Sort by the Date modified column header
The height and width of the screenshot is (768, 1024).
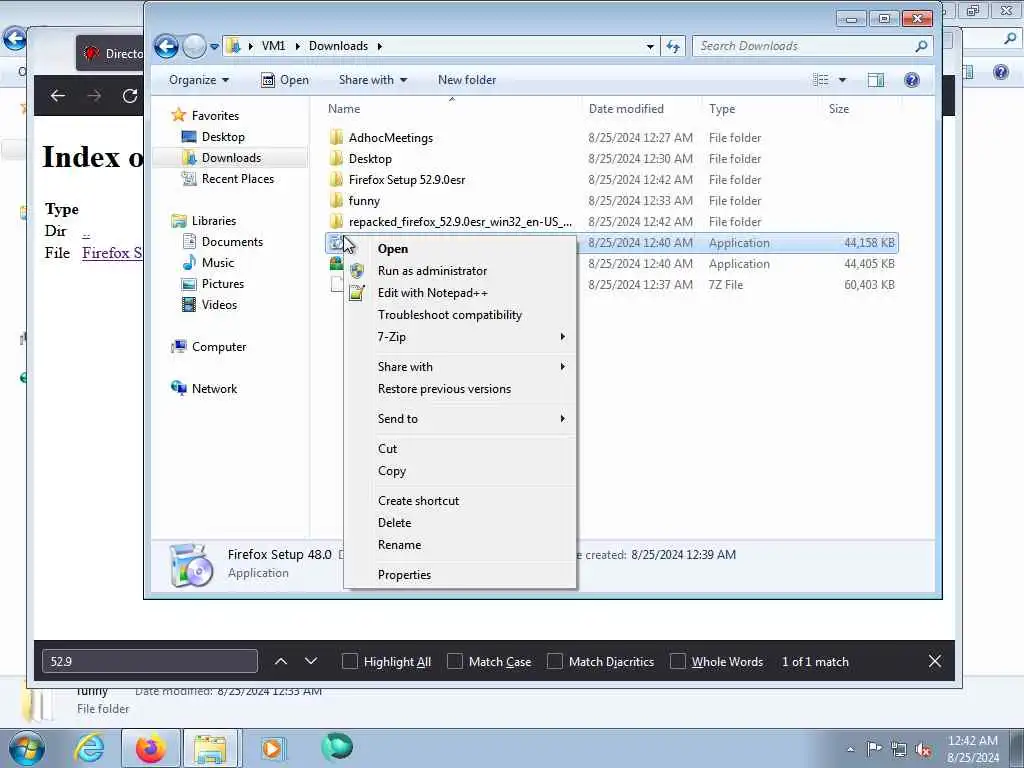(x=626, y=109)
